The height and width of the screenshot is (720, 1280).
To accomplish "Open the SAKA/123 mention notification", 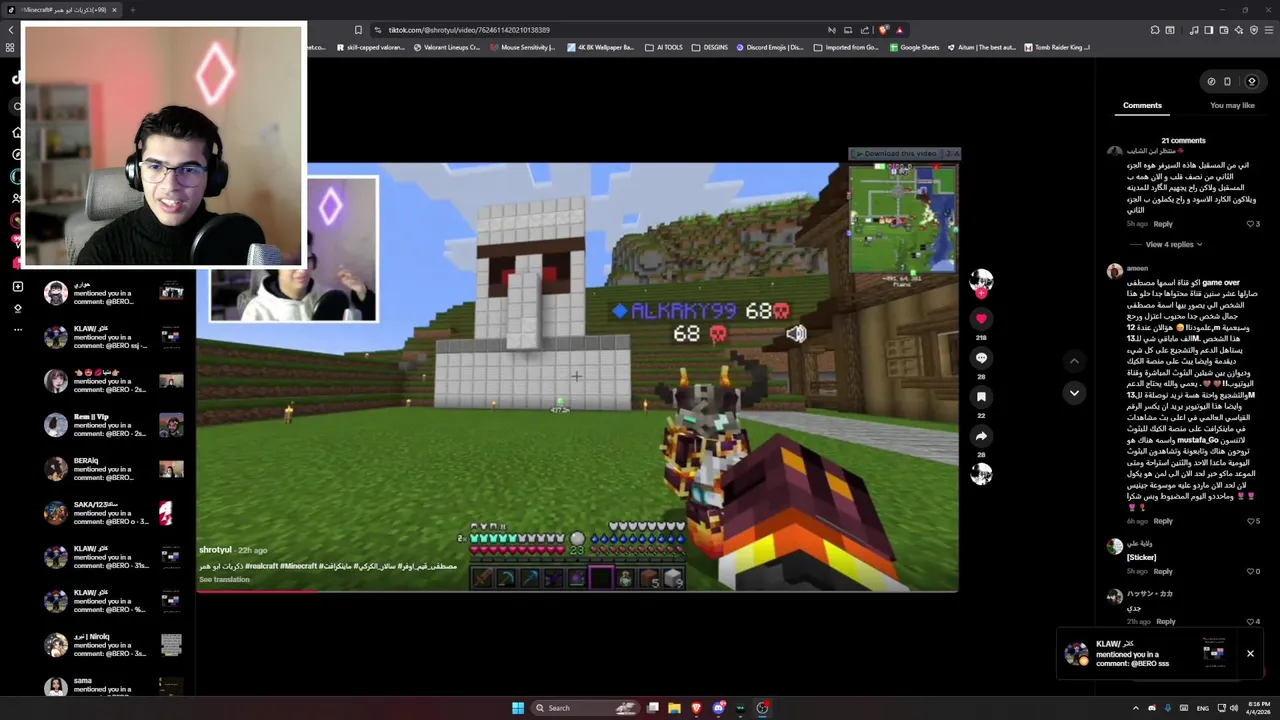I will 115,513.
